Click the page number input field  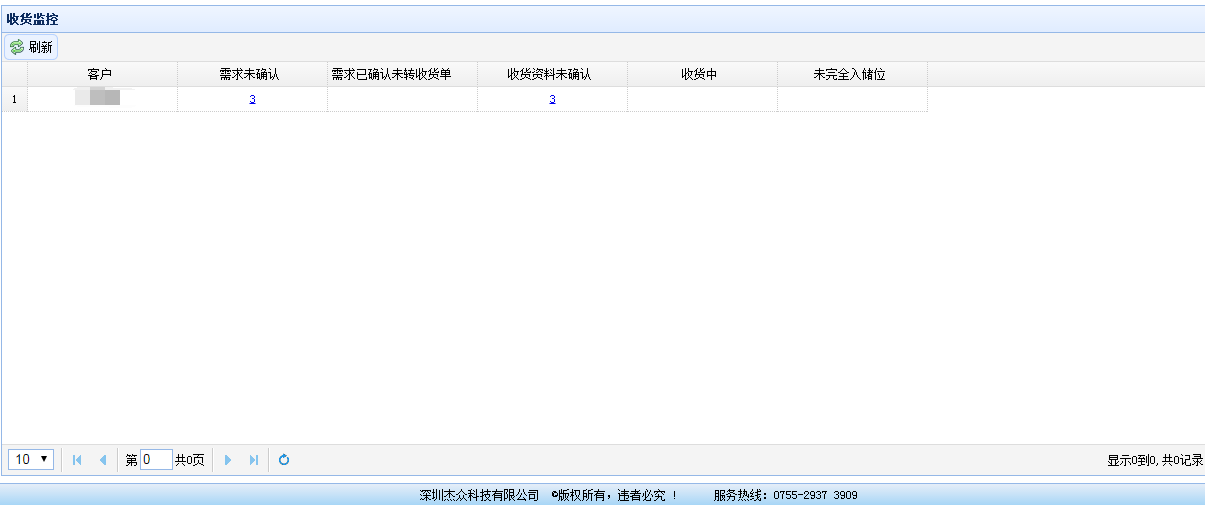[156, 460]
